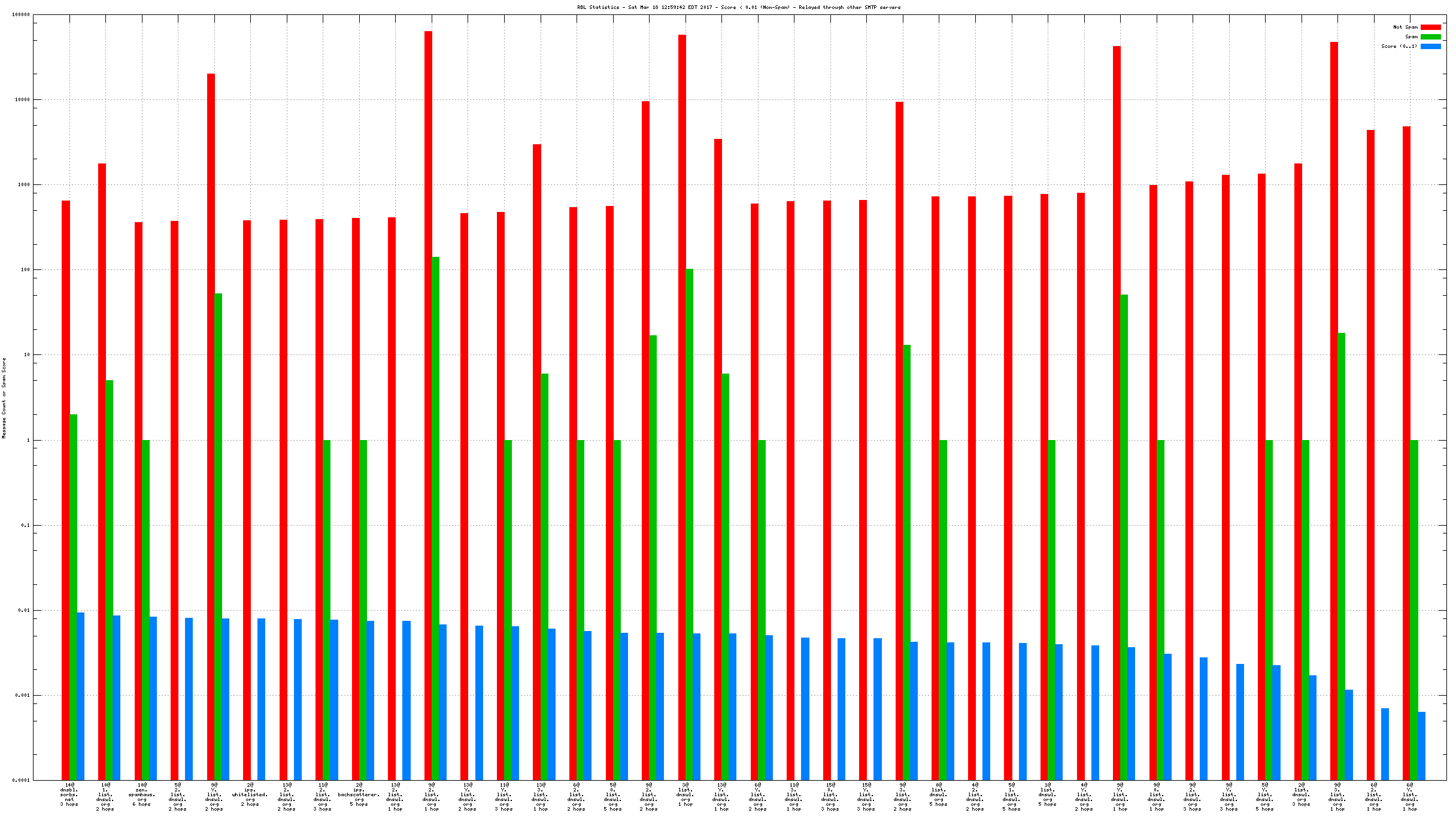Click the green Spam legend swatch
The image size is (1456, 819).
point(1430,37)
